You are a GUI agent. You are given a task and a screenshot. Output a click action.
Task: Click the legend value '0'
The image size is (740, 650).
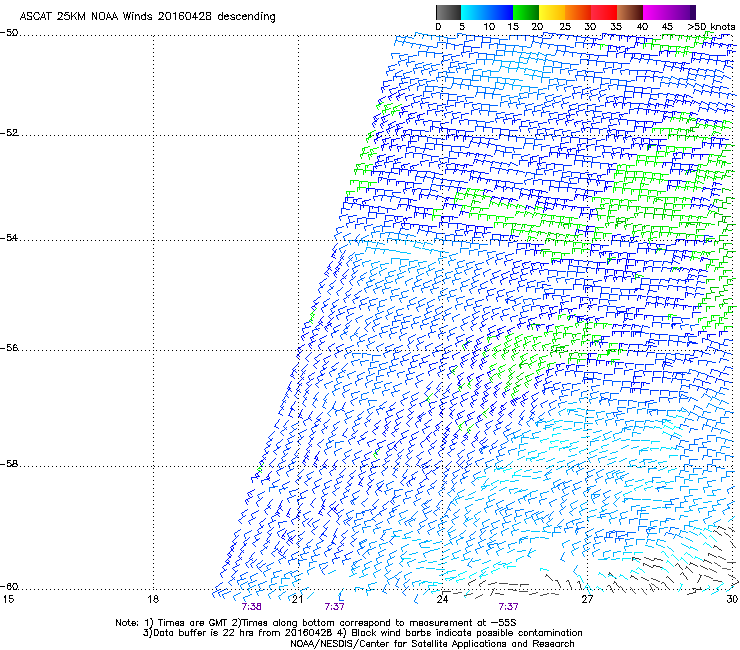pos(438,27)
